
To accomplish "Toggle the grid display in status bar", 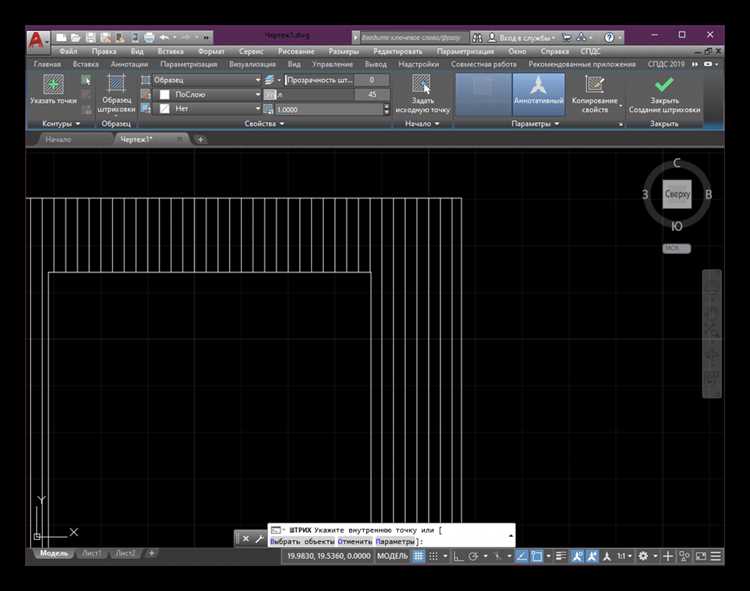I will click(x=419, y=556).
